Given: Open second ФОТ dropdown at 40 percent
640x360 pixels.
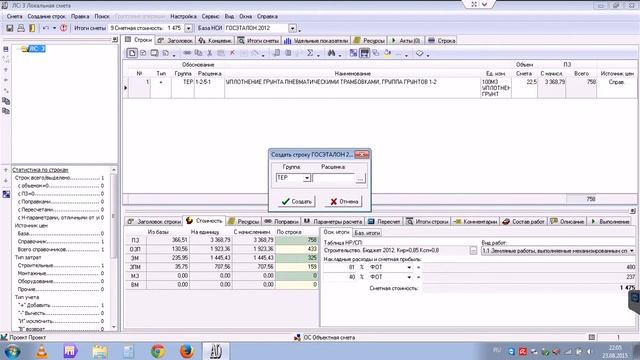Looking at the screenshot, I should [409, 277].
